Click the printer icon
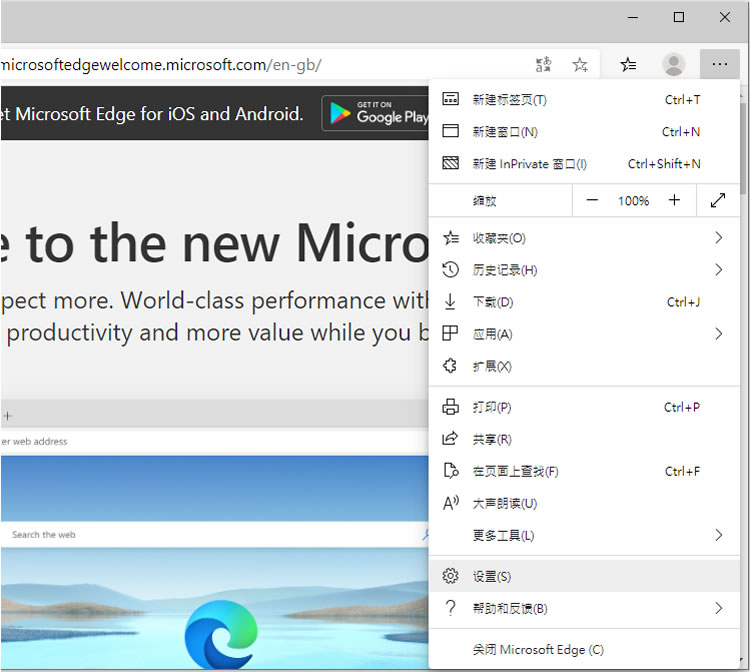The height and width of the screenshot is (672, 750). click(x=450, y=407)
